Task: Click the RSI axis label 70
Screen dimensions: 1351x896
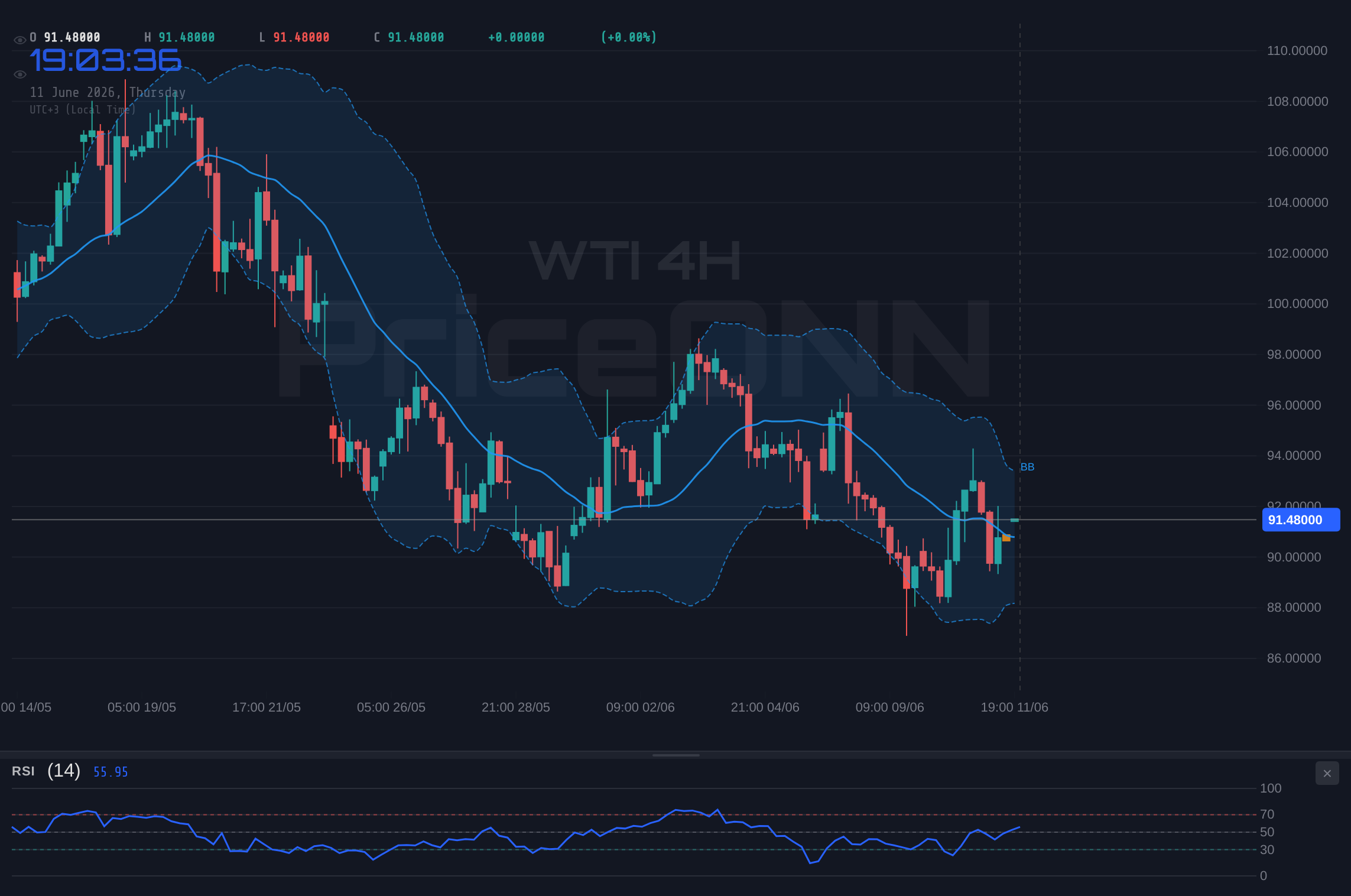Action: (x=1267, y=814)
